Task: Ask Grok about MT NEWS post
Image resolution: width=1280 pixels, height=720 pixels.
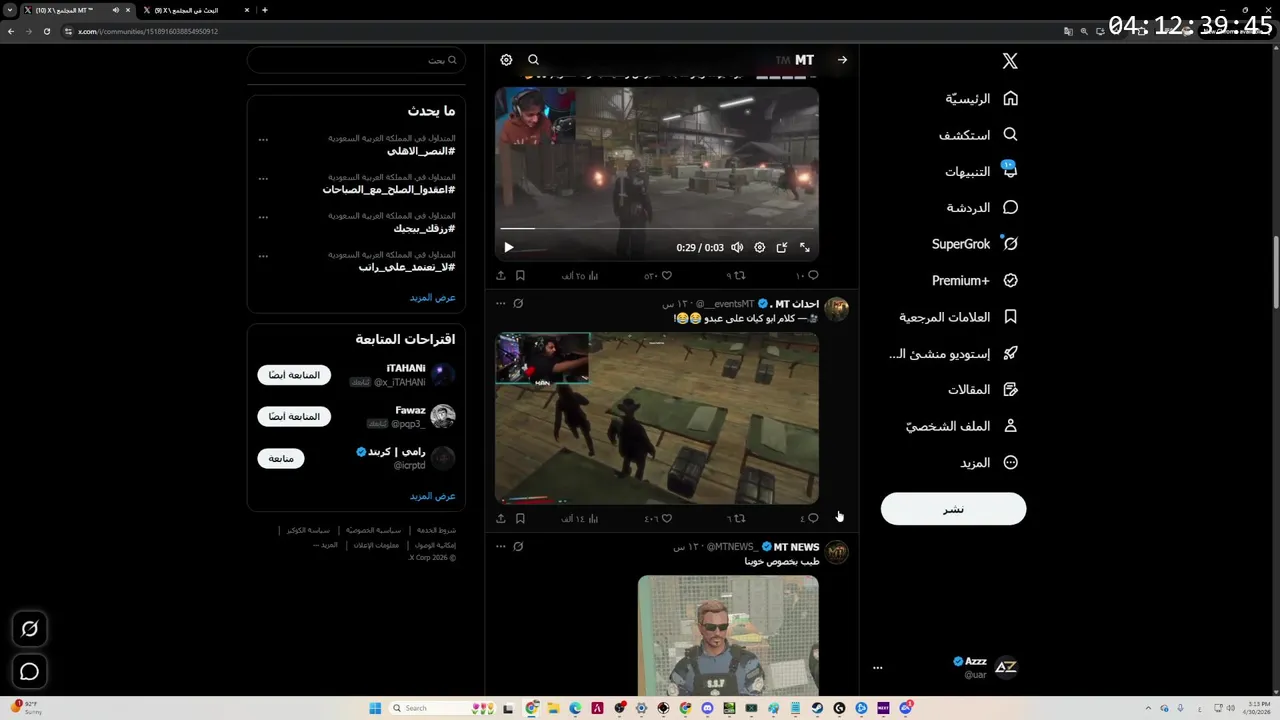Action: point(518,547)
